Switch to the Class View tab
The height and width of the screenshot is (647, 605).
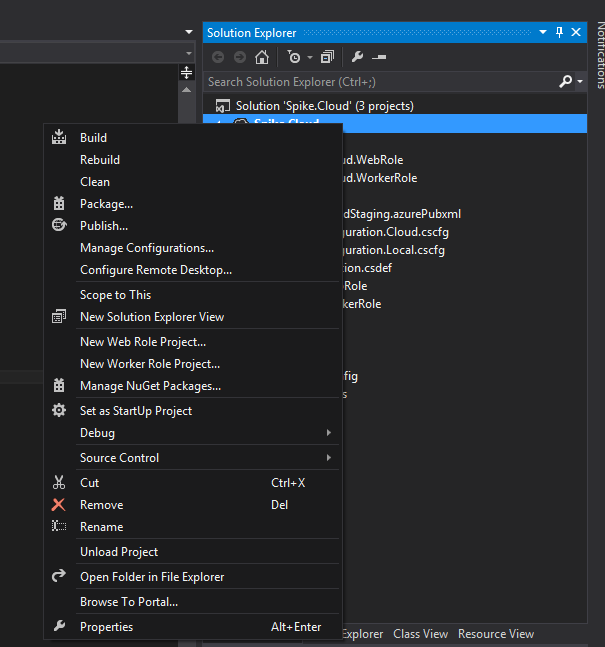pos(420,634)
